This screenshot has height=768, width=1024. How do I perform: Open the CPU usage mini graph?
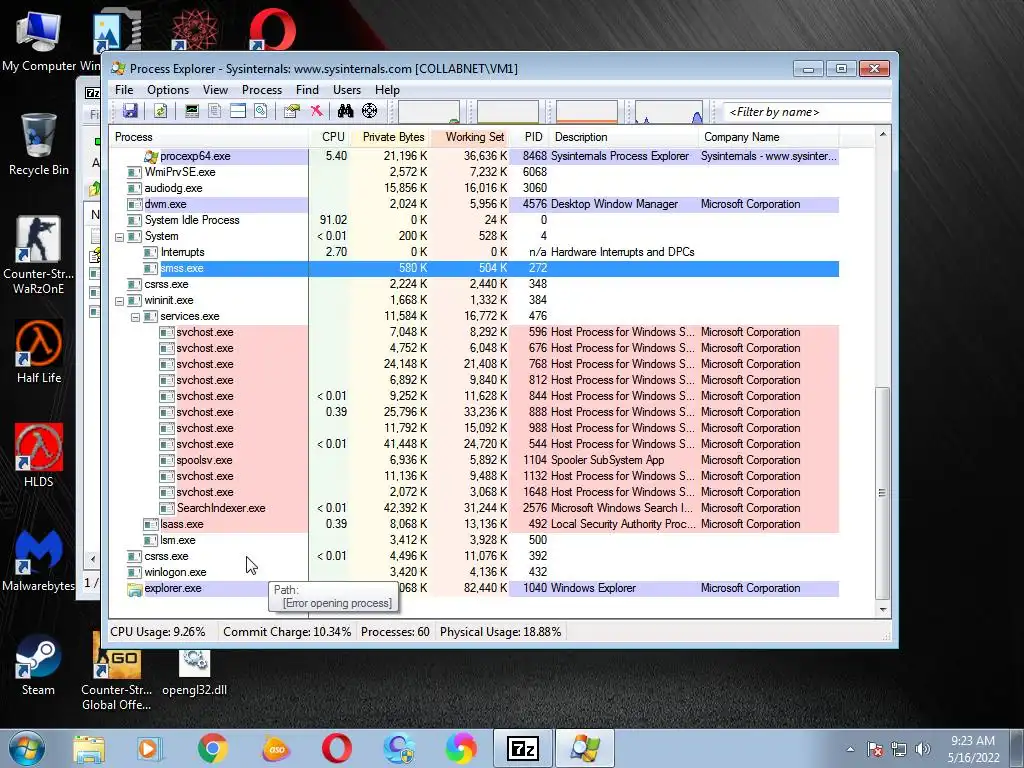click(429, 112)
